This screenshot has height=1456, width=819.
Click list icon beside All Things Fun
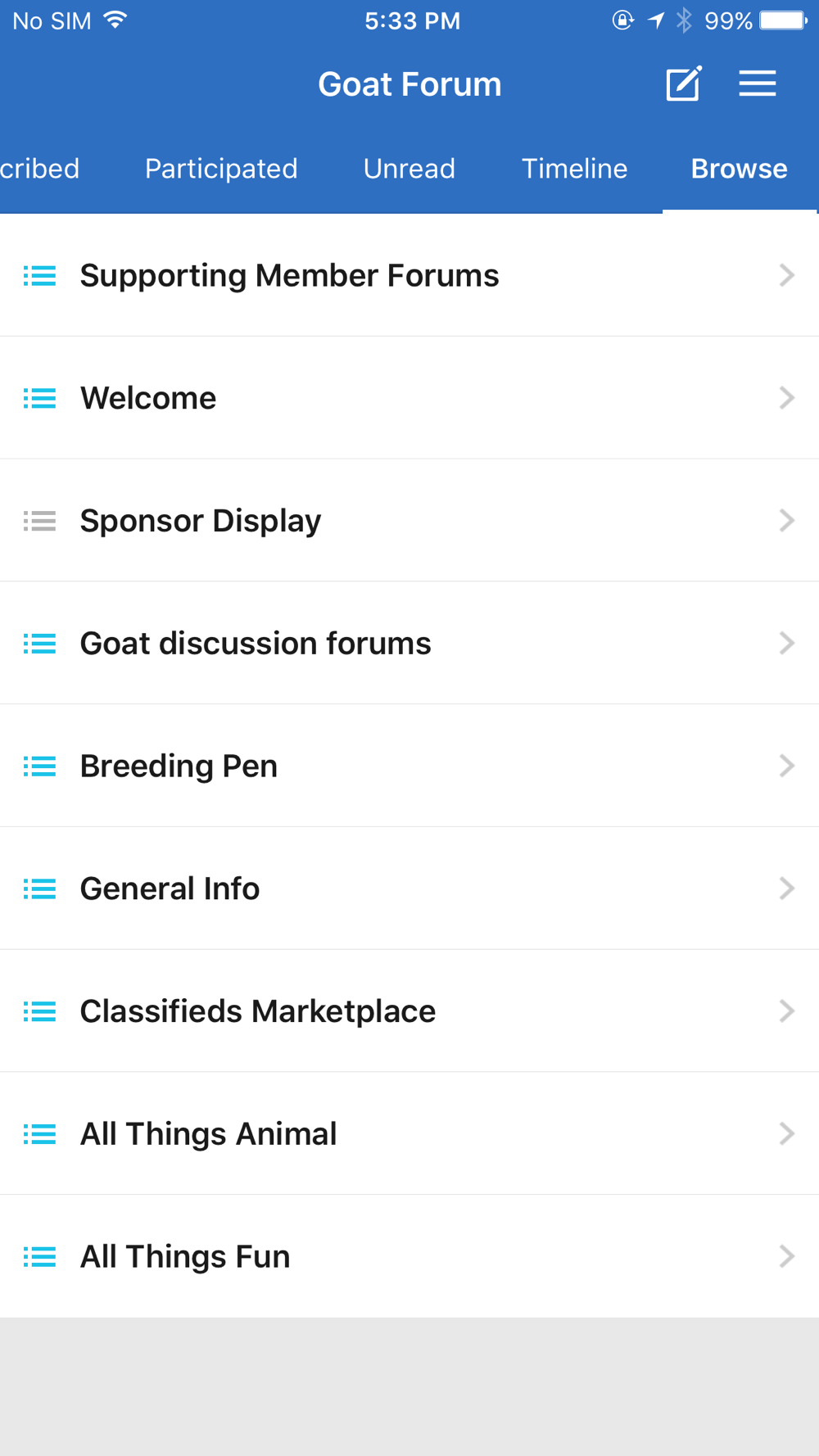pos(39,1257)
